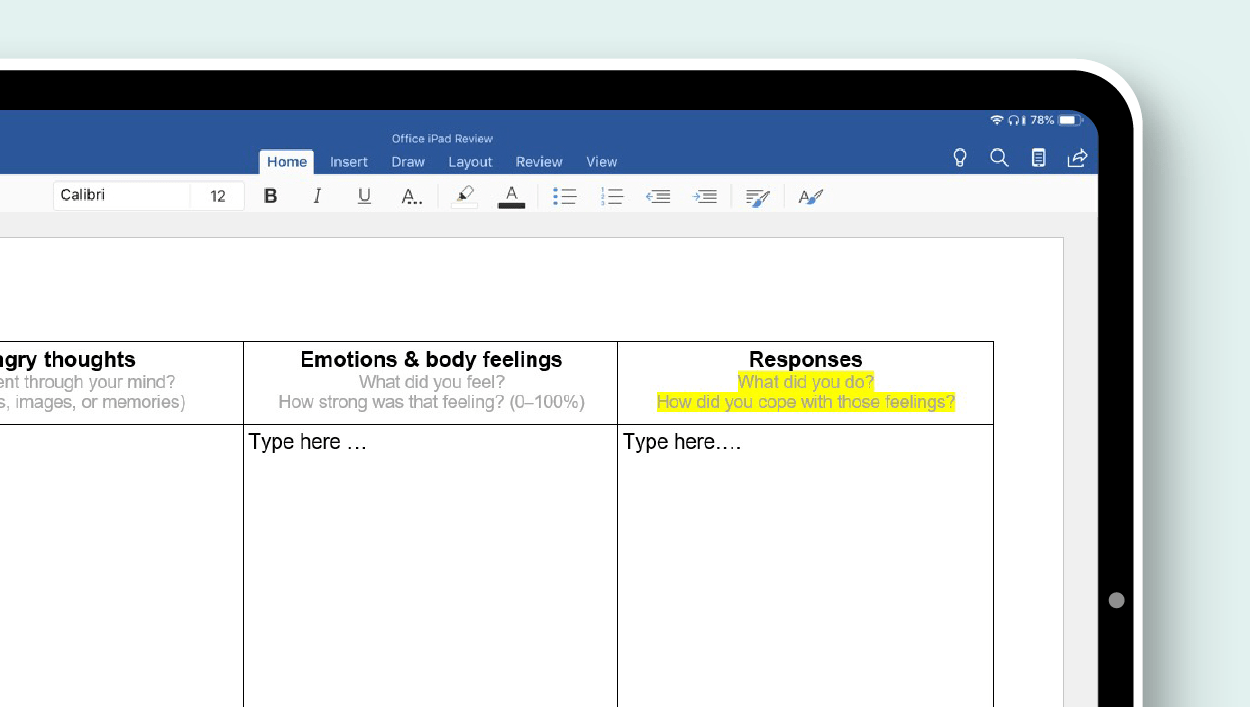Apply text highlight color
Screen dimensions: 1250x707
coord(464,196)
